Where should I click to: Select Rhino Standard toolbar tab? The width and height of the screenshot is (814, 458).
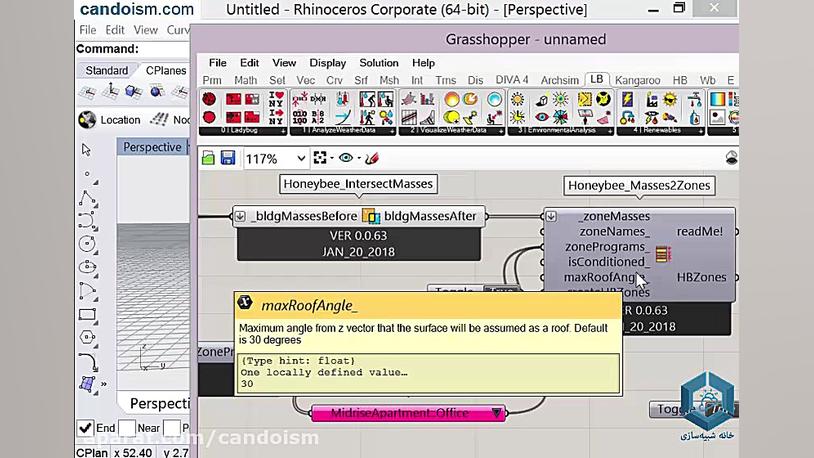click(106, 71)
